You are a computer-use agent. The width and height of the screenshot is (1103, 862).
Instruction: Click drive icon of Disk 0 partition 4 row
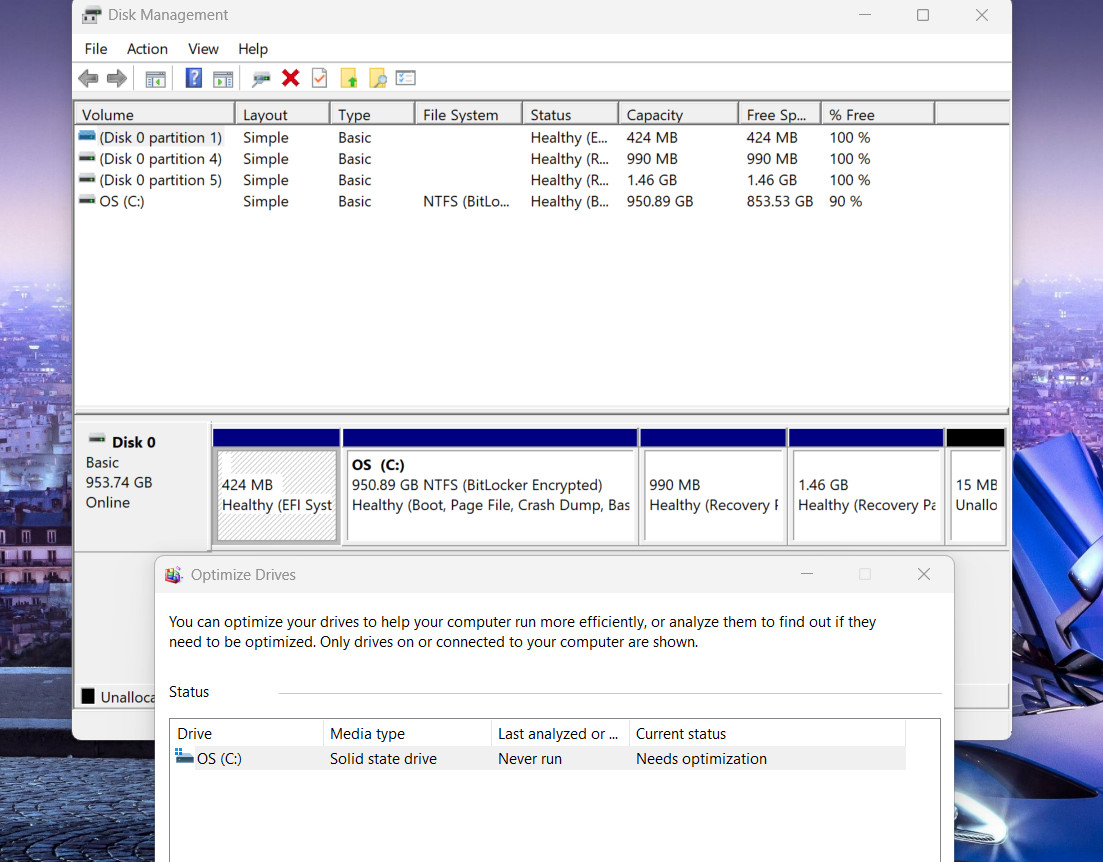pos(87,158)
